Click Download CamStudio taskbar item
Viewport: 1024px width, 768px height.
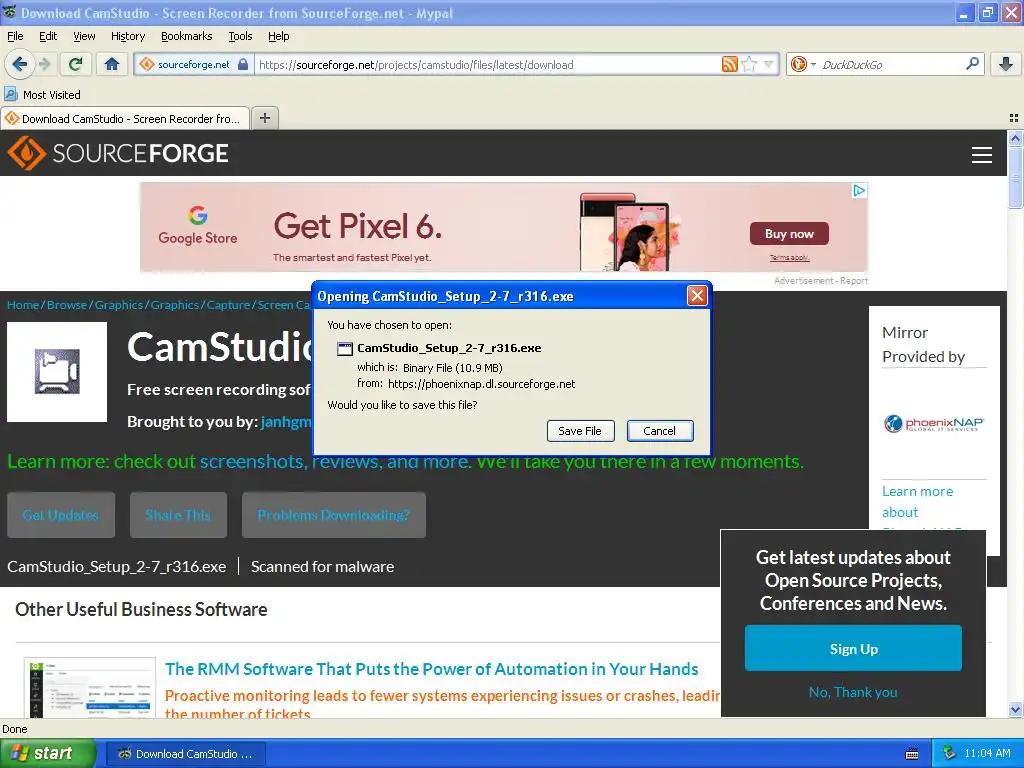[x=185, y=754]
